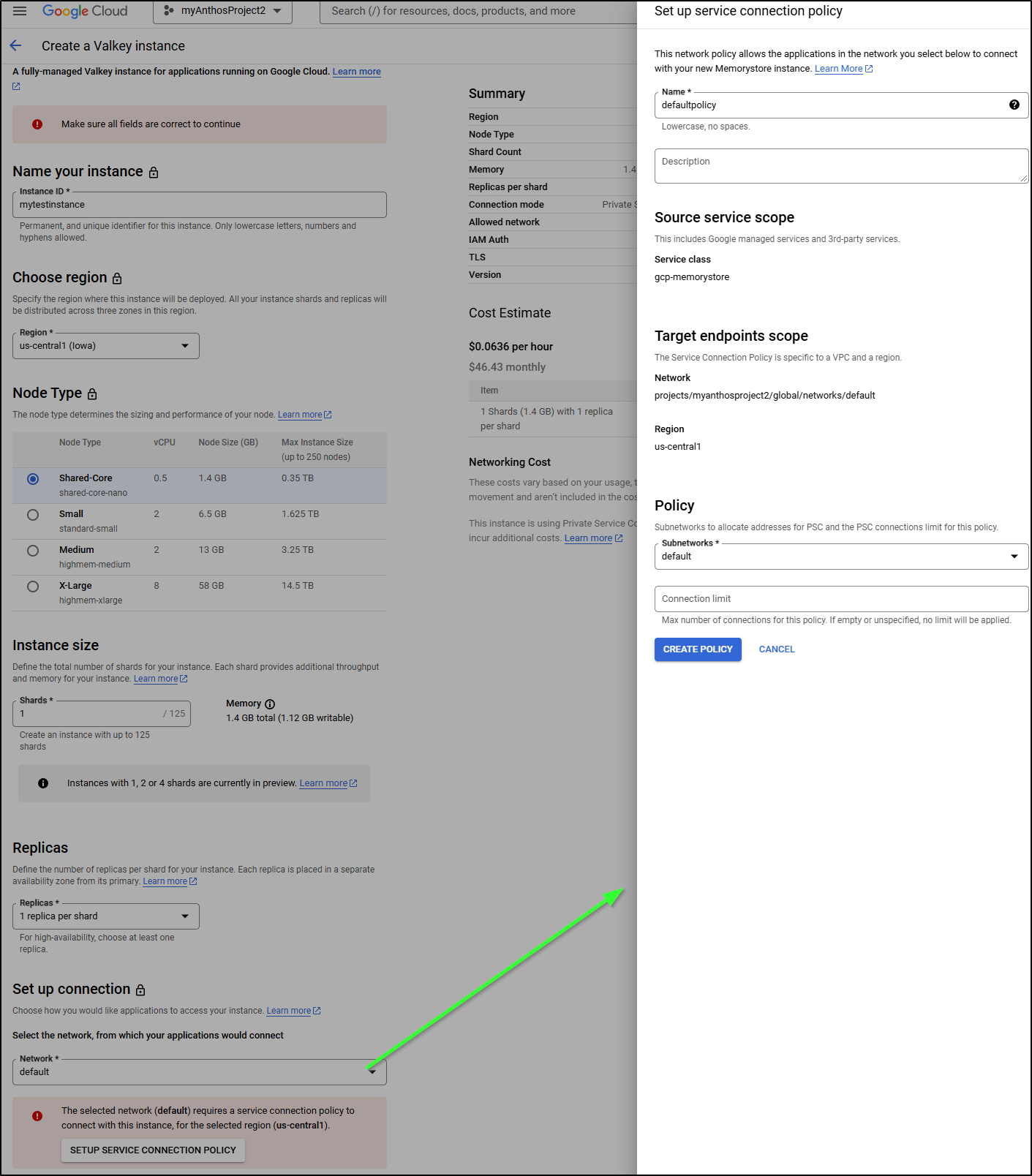Open Learn more link in Set up connection

point(293,1011)
